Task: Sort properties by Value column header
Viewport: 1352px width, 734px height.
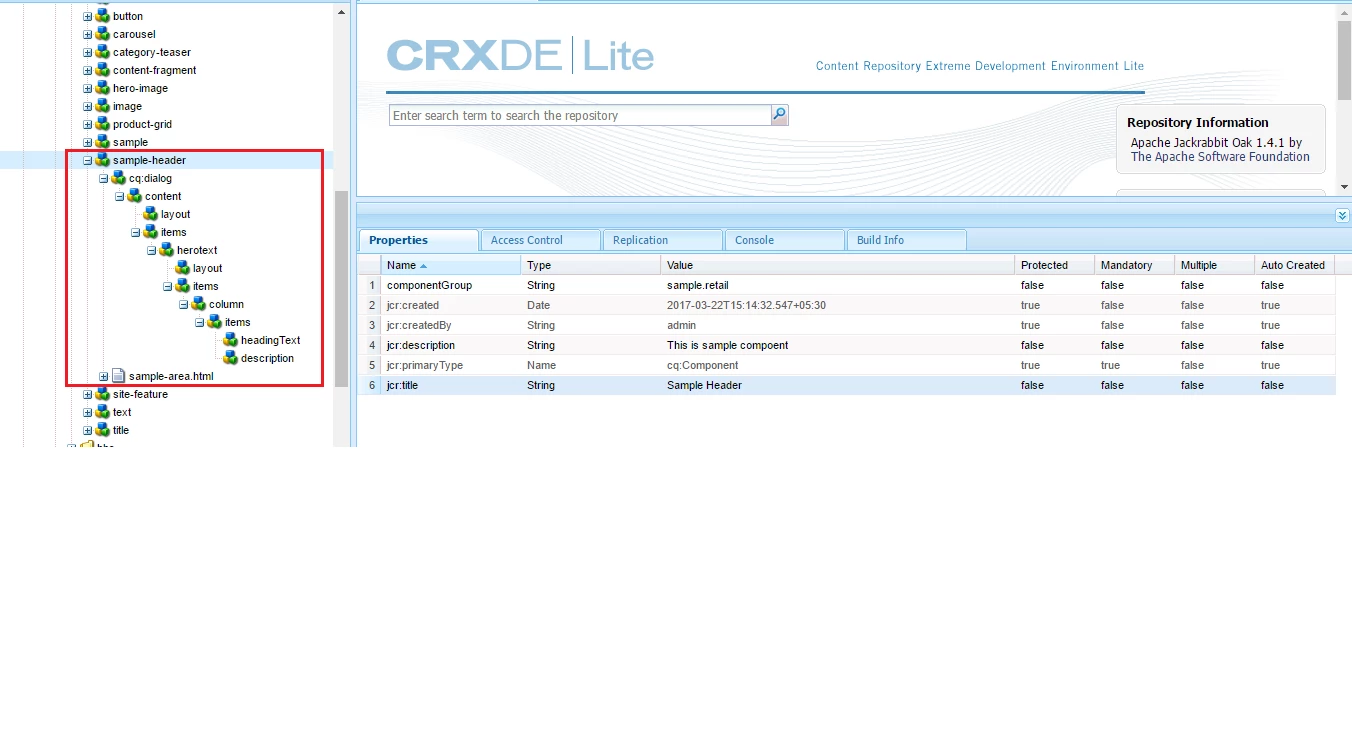Action: (x=837, y=265)
